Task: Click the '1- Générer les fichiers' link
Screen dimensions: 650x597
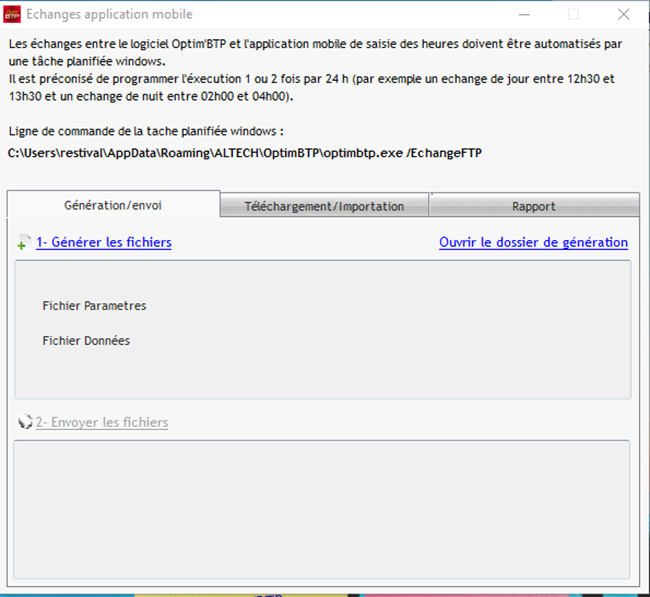Action: tap(103, 242)
